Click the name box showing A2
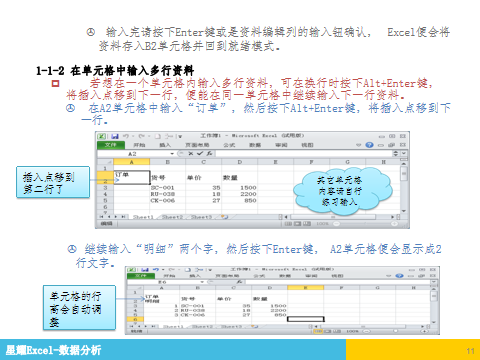480x360 pixels. 133,154
